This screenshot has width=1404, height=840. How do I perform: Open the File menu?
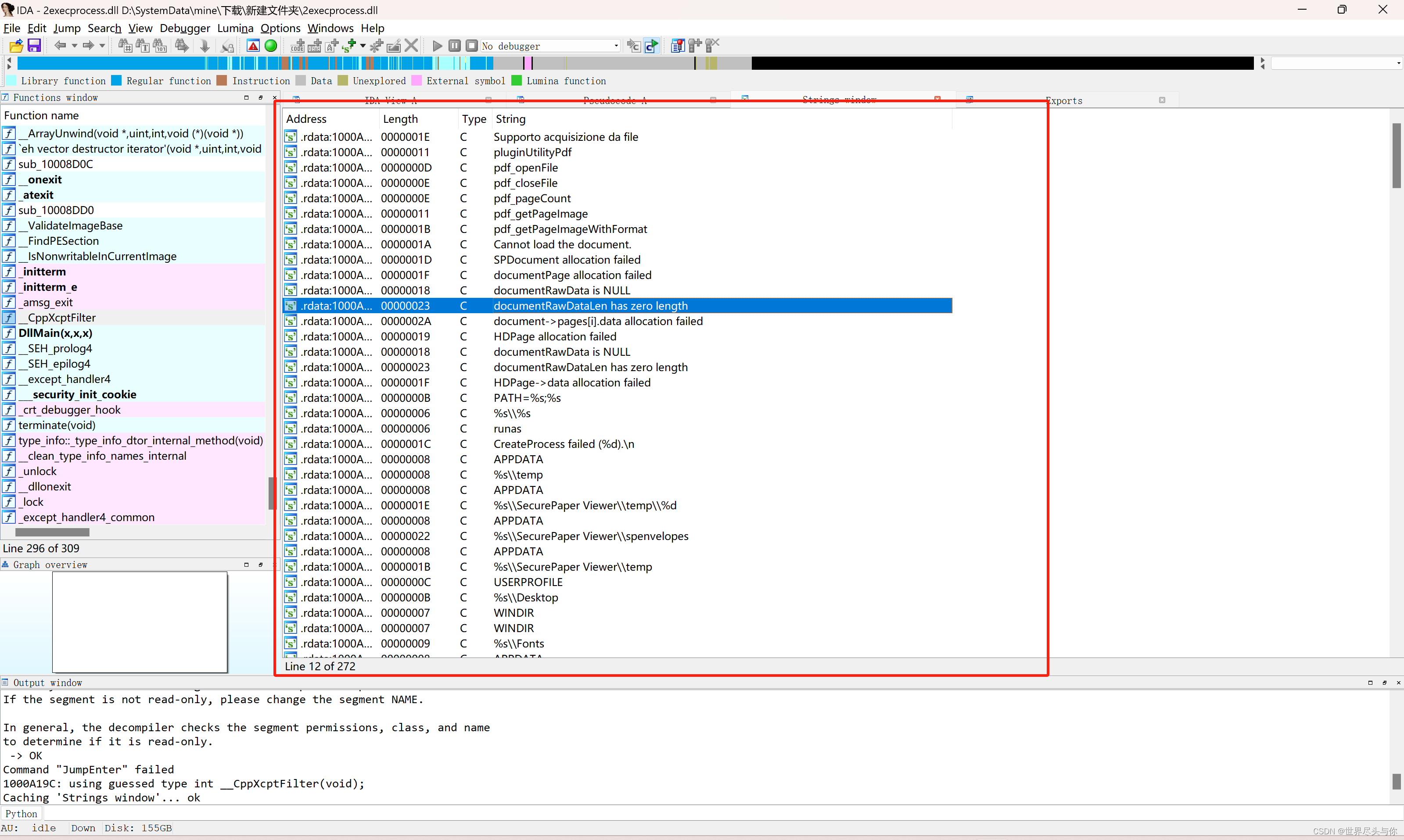click(x=11, y=28)
